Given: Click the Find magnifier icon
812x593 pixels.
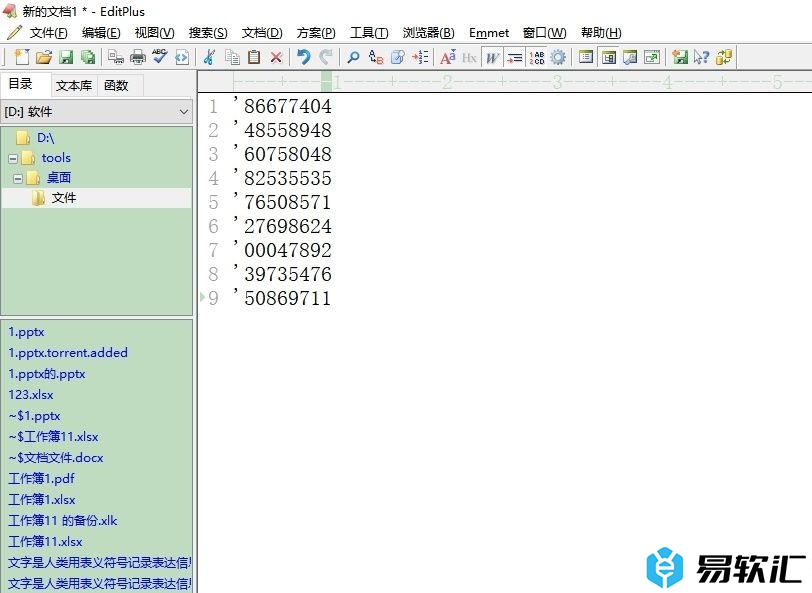Looking at the screenshot, I should (x=353, y=57).
